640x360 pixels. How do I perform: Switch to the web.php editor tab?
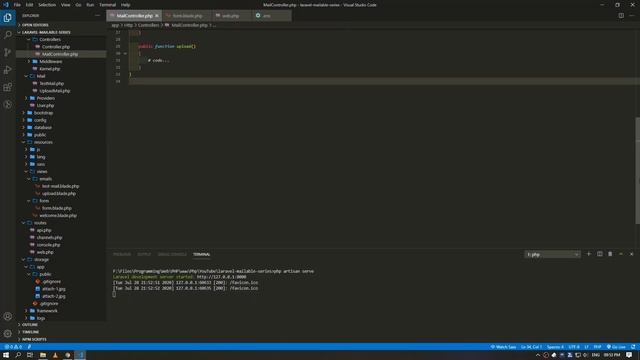point(231,16)
